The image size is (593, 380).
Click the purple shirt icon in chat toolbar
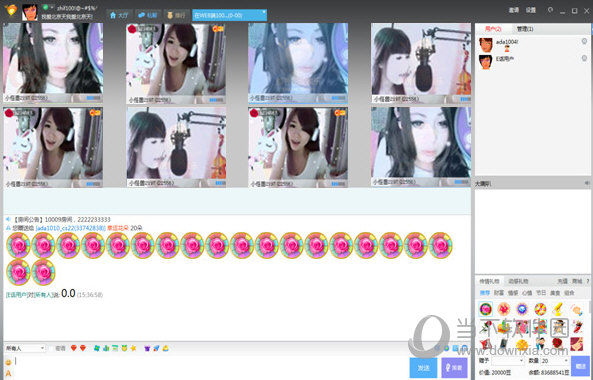[147, 348]
